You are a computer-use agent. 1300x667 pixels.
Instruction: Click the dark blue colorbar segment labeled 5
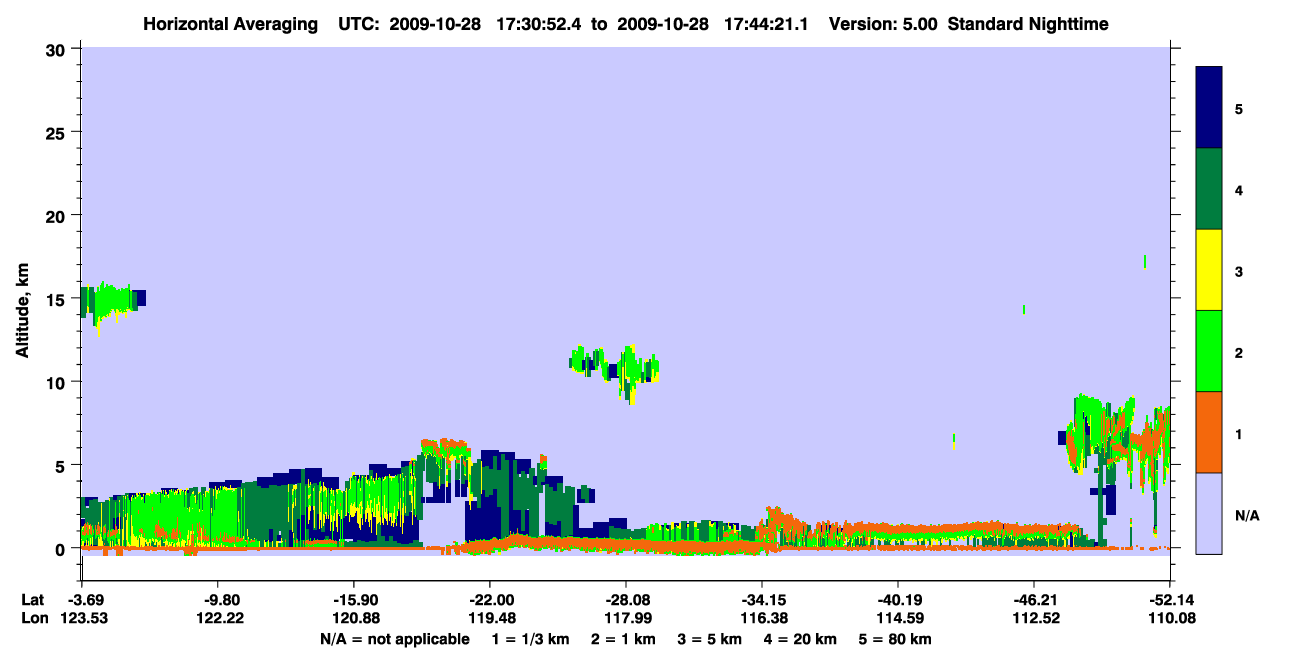click(x=1209, y=108)
